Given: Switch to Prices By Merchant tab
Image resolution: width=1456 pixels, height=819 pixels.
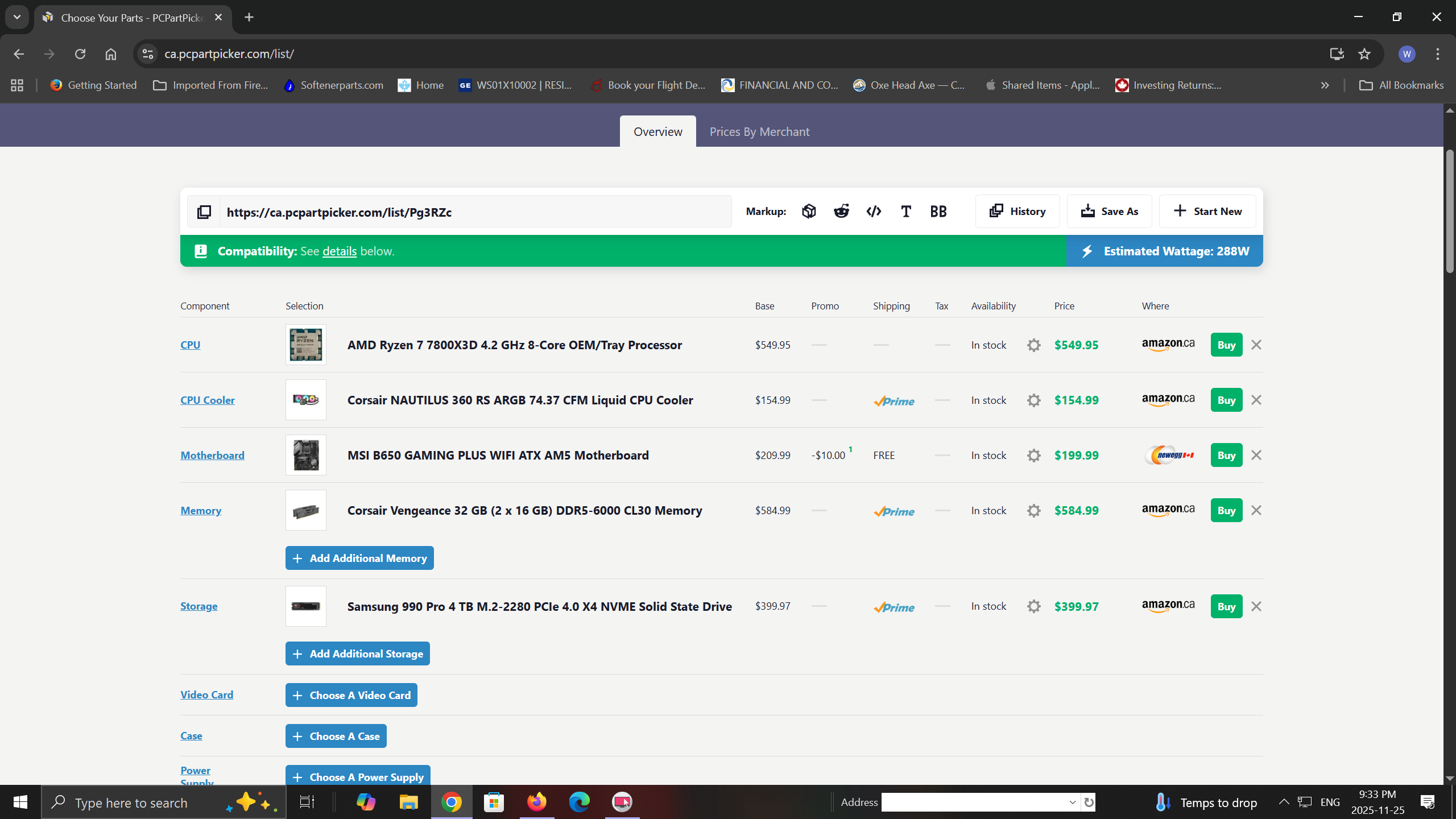Looking at the screenshot, I should point(759,132).
